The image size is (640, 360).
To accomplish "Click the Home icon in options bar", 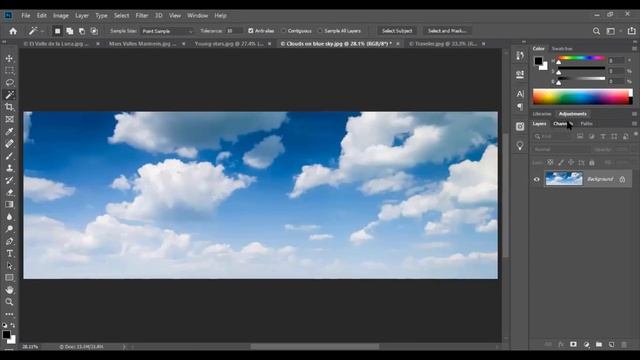I will [x=13, y=31].
